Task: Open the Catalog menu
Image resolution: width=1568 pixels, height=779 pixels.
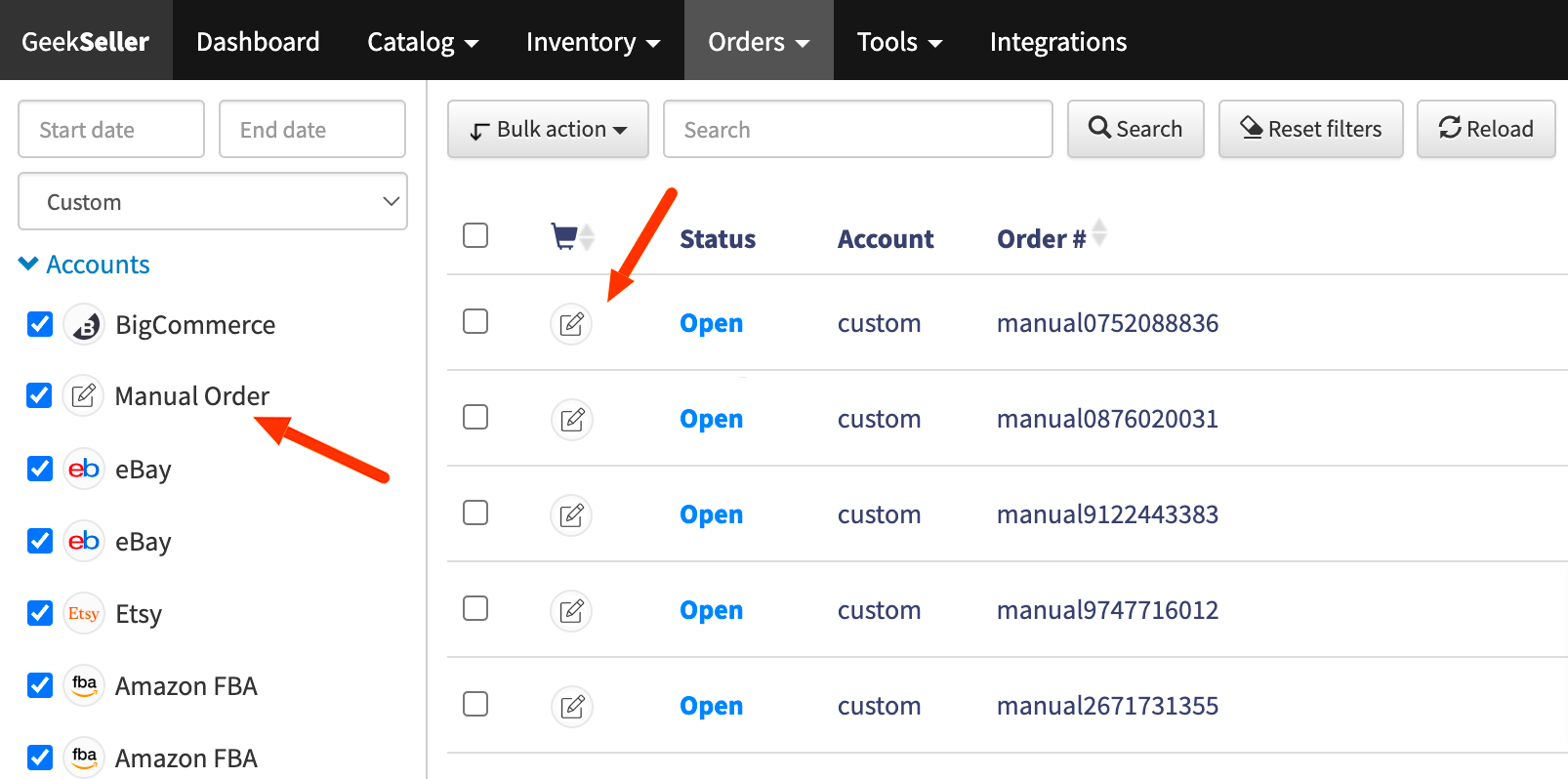Action: [423, 41]
